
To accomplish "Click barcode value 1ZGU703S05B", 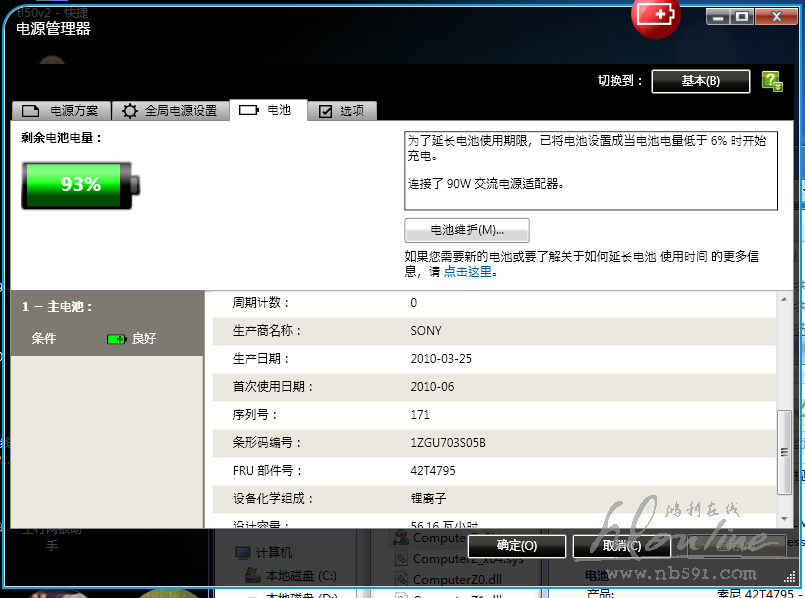I will [x=448, y=443].
